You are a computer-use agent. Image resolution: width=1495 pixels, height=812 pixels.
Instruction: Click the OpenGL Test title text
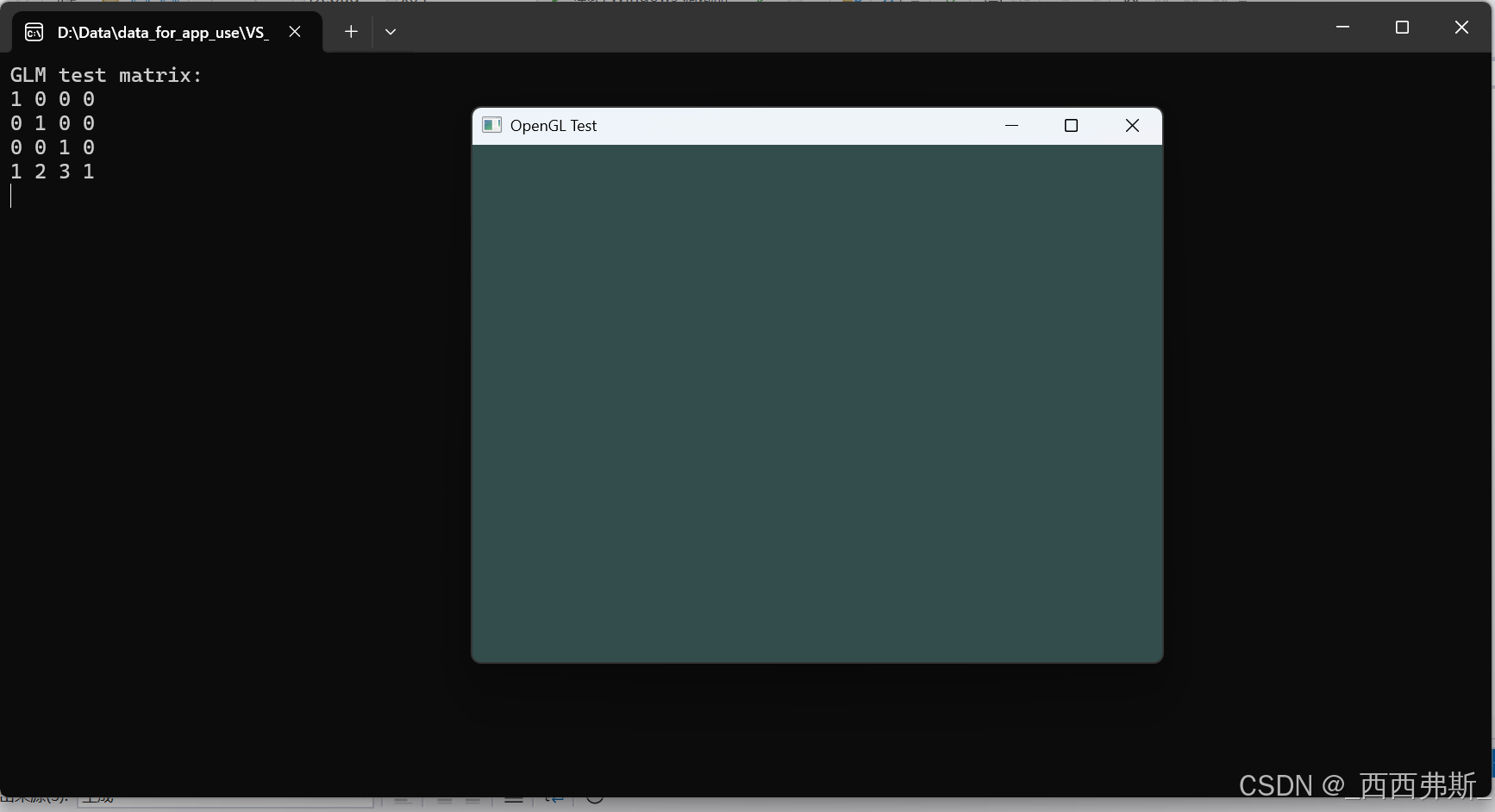pos(554,126)
